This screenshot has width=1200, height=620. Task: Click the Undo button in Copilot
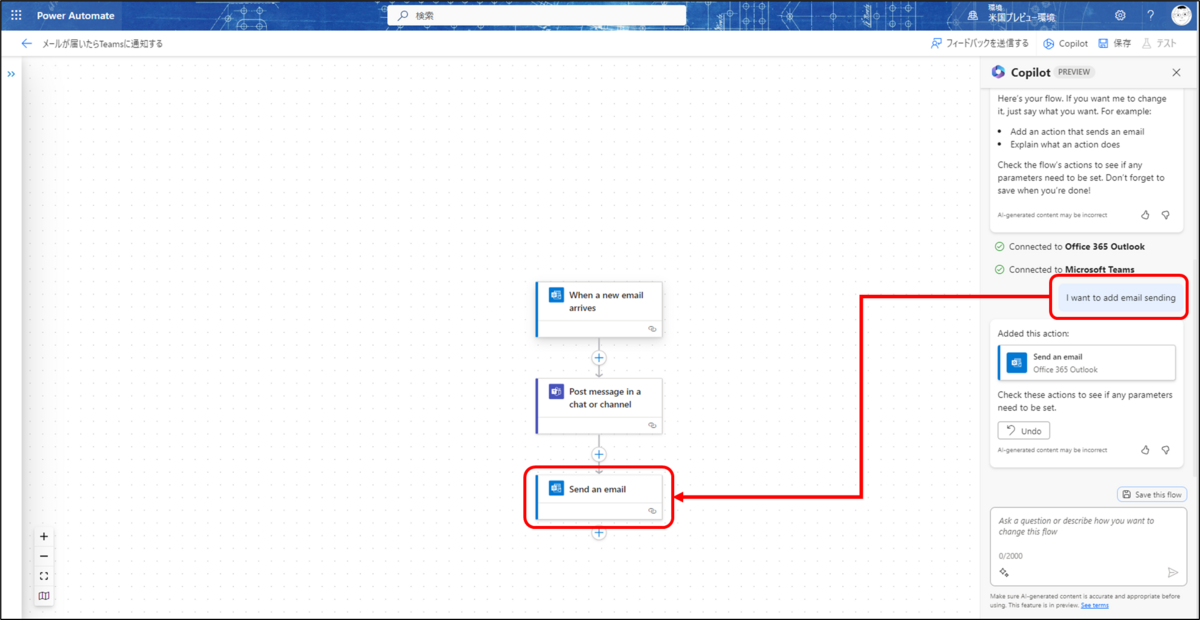[1024, 430]
